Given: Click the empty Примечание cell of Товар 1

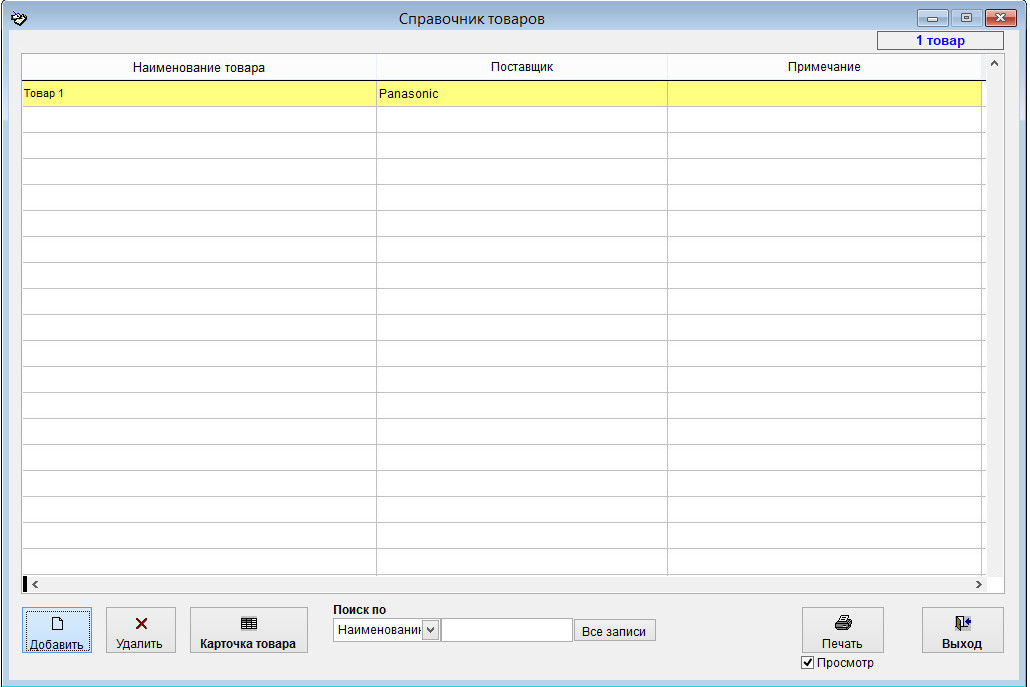Looking at the screenshot, I should pyautogui.click(x=824, y=94).
